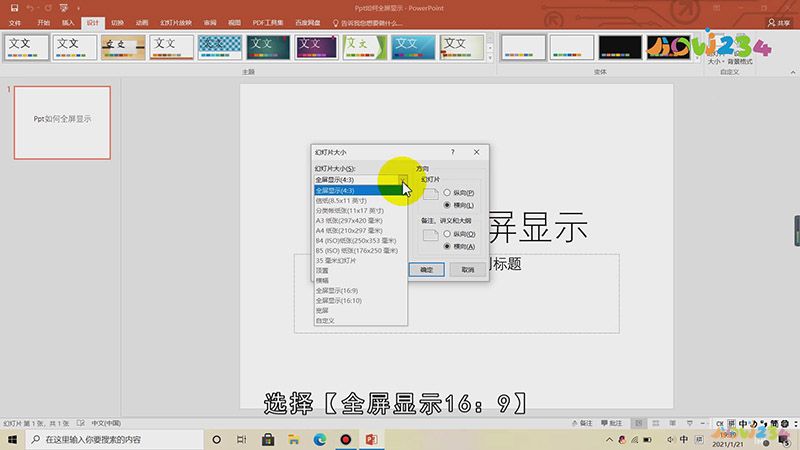Apply the tan wood-style theme thumbnail
Image resolution: width=800 pixels, height=450 pixels.
[123, 47]
